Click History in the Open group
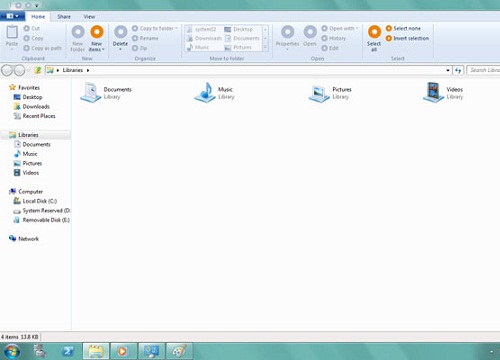500x360 pixels. 333,38
